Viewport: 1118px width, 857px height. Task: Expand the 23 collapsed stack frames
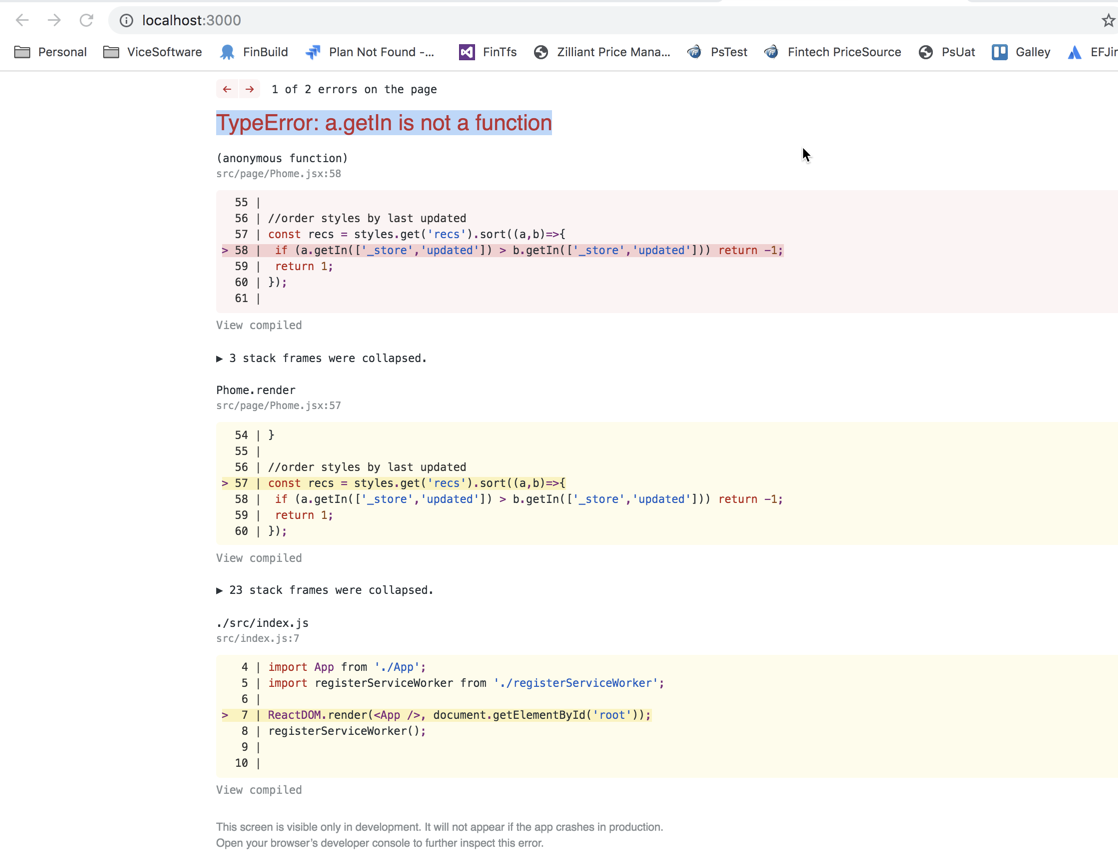coord(324,590)
